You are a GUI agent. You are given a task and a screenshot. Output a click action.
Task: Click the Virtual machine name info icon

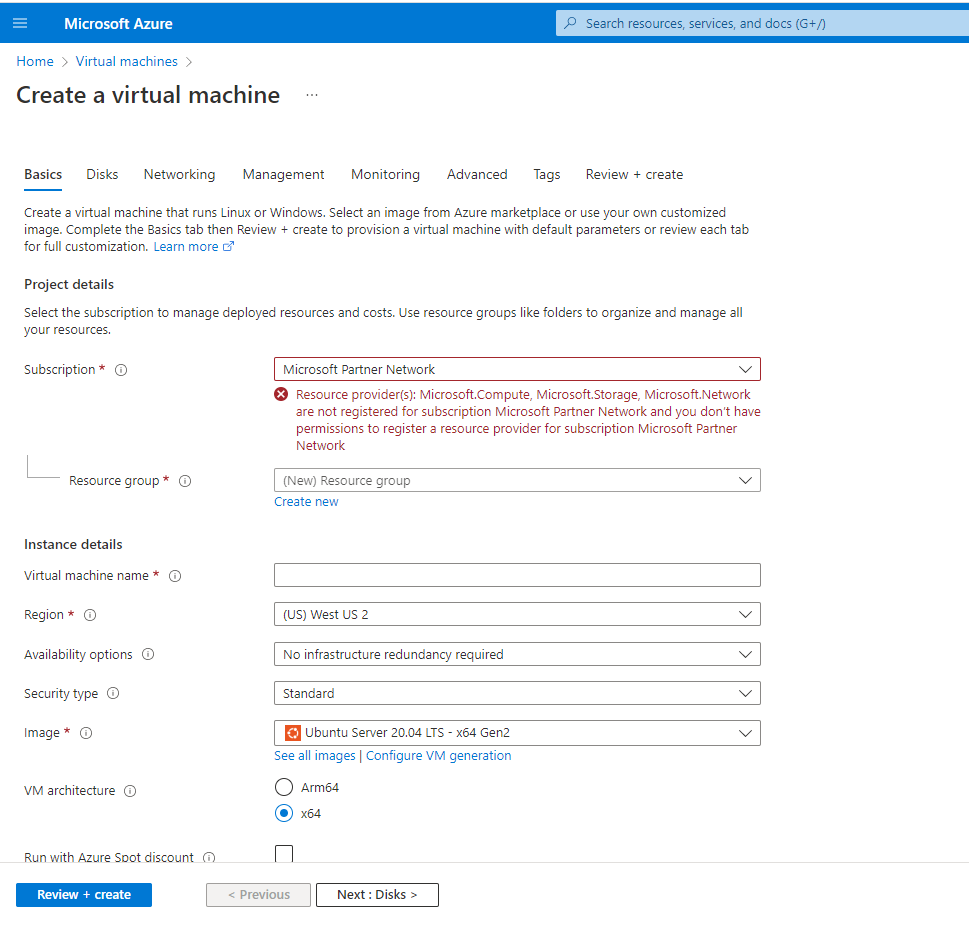(x=175, y=576)
